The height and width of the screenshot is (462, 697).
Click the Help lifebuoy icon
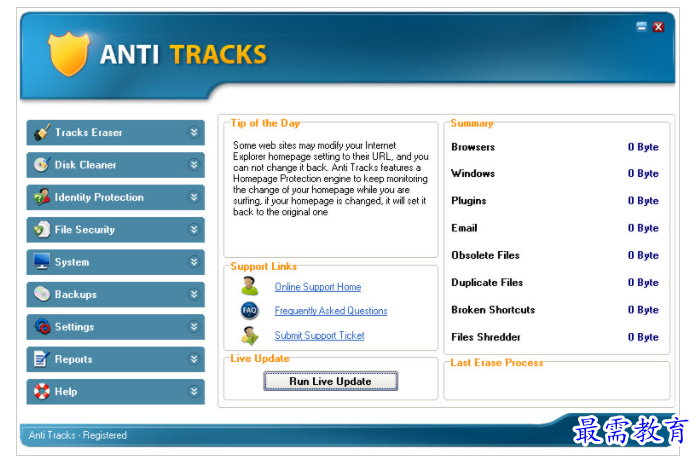[42, 391]
